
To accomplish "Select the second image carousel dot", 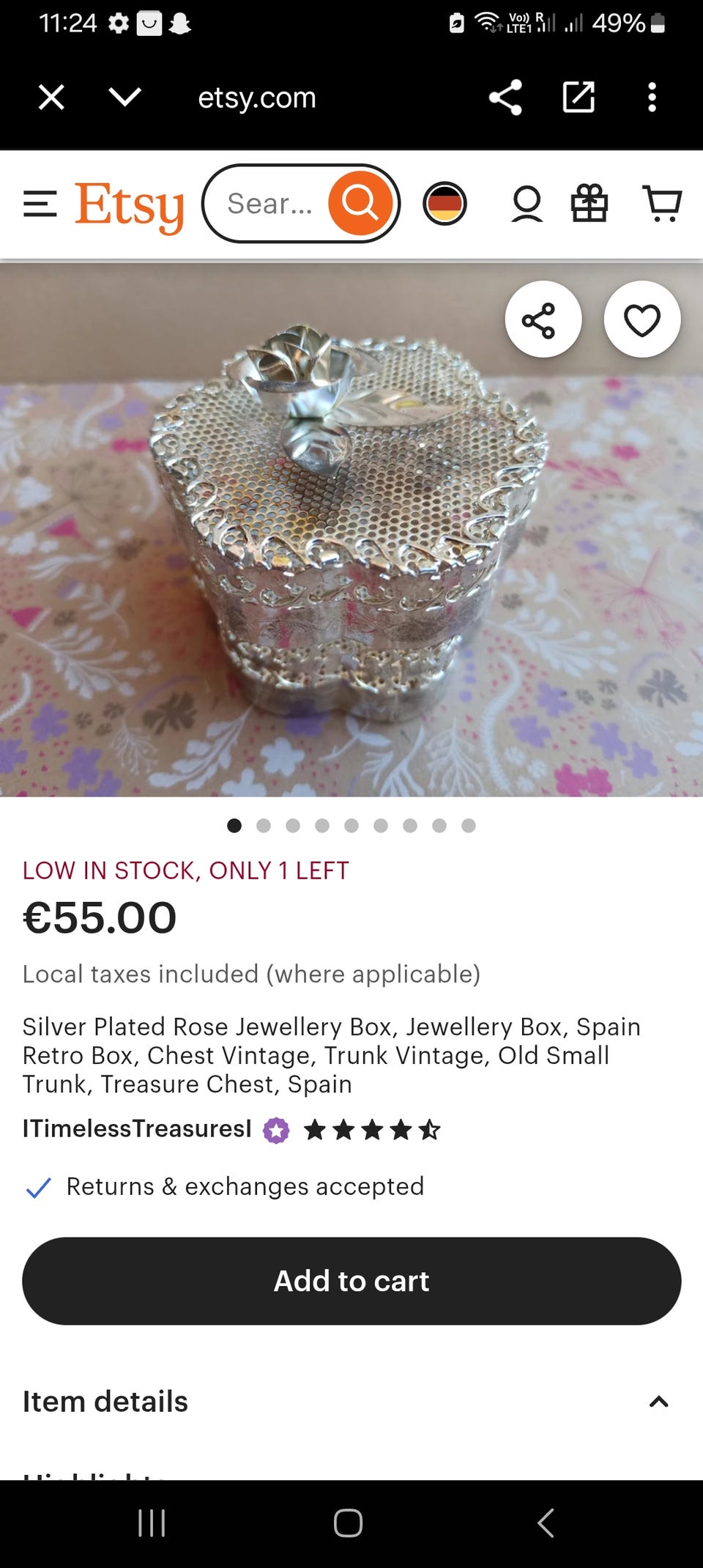I will pyautogui.click(x=264, y=826).
